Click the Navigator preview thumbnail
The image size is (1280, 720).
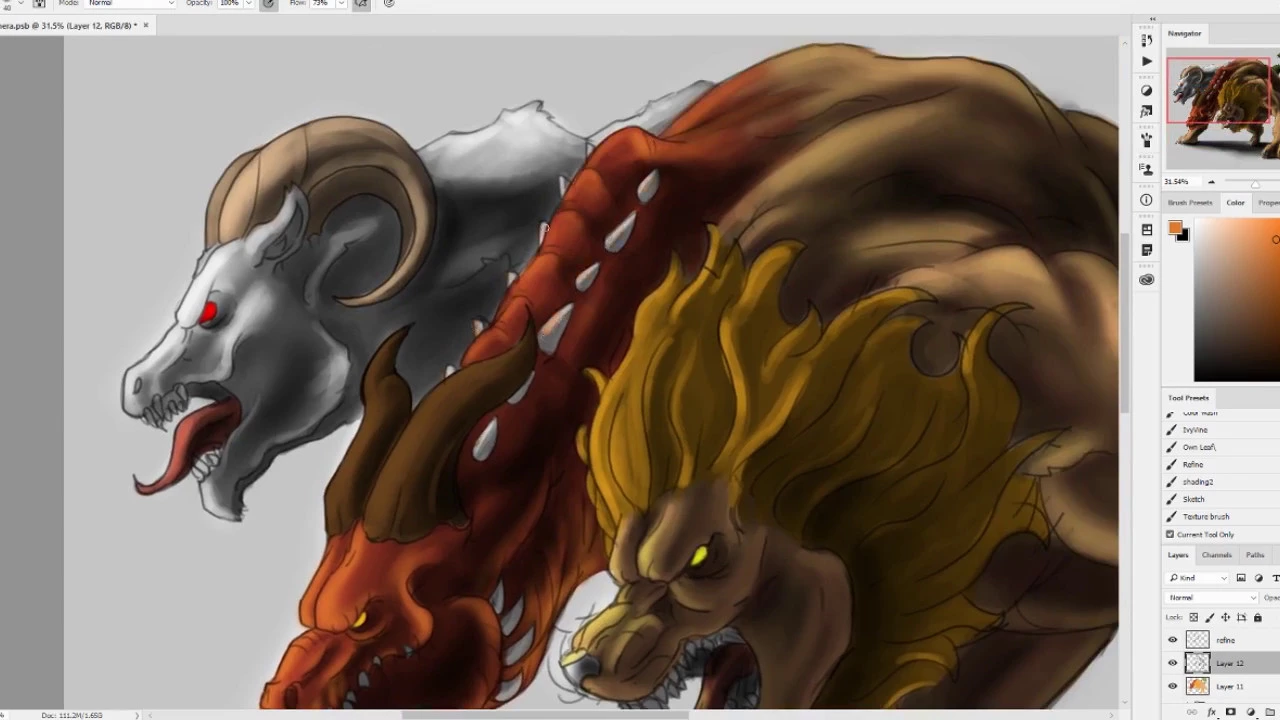click(1223, 108)
